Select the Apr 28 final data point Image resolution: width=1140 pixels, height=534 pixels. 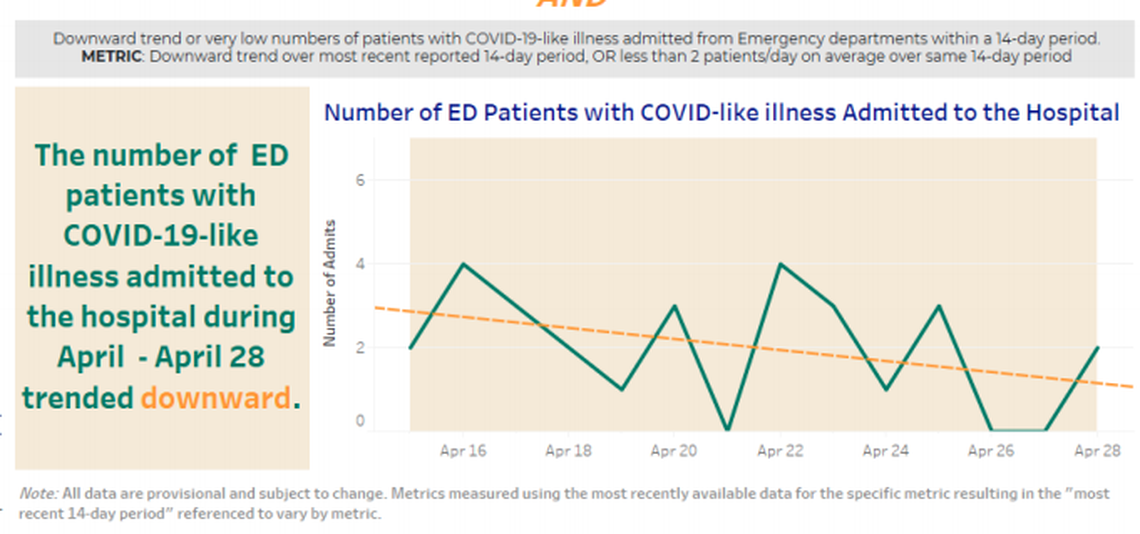click(1097, 348)
